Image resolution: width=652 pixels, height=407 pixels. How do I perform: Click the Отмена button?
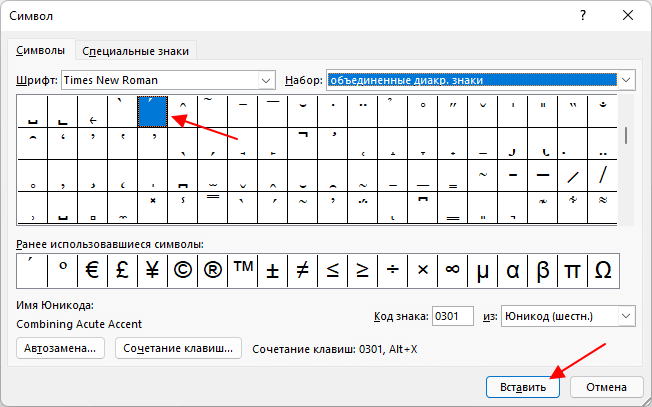[x=606, y=387]
